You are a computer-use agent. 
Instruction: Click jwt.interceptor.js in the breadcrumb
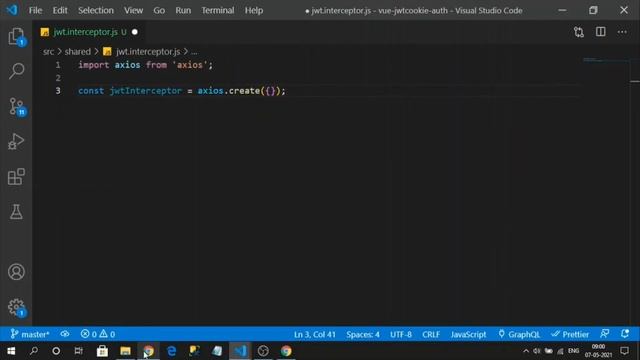click(148, 52)
